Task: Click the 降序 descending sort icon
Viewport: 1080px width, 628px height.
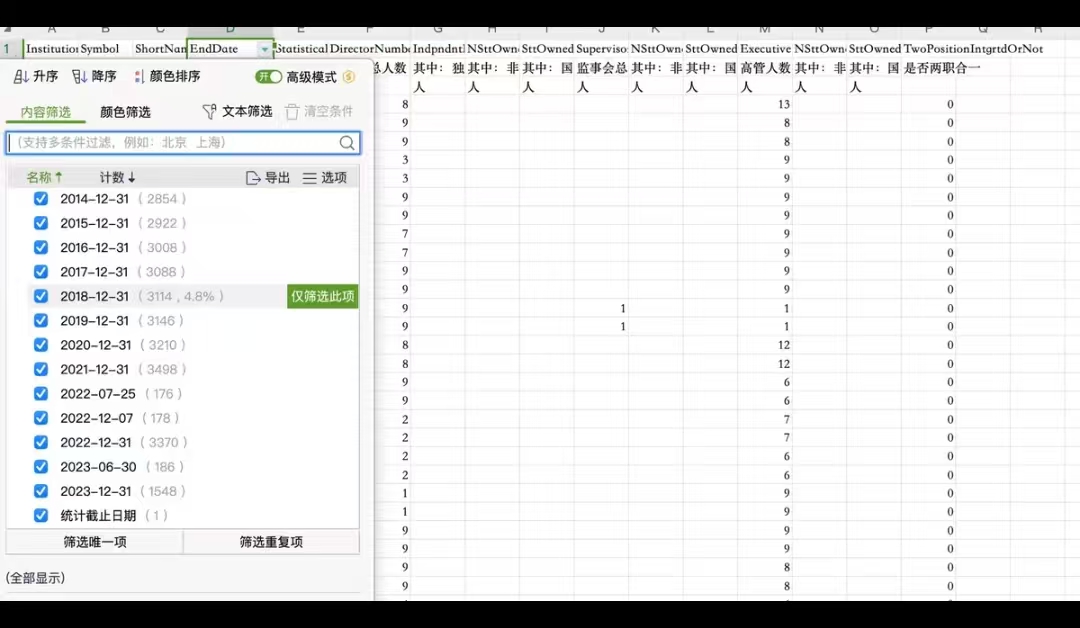Action: (x=80, y=77)
